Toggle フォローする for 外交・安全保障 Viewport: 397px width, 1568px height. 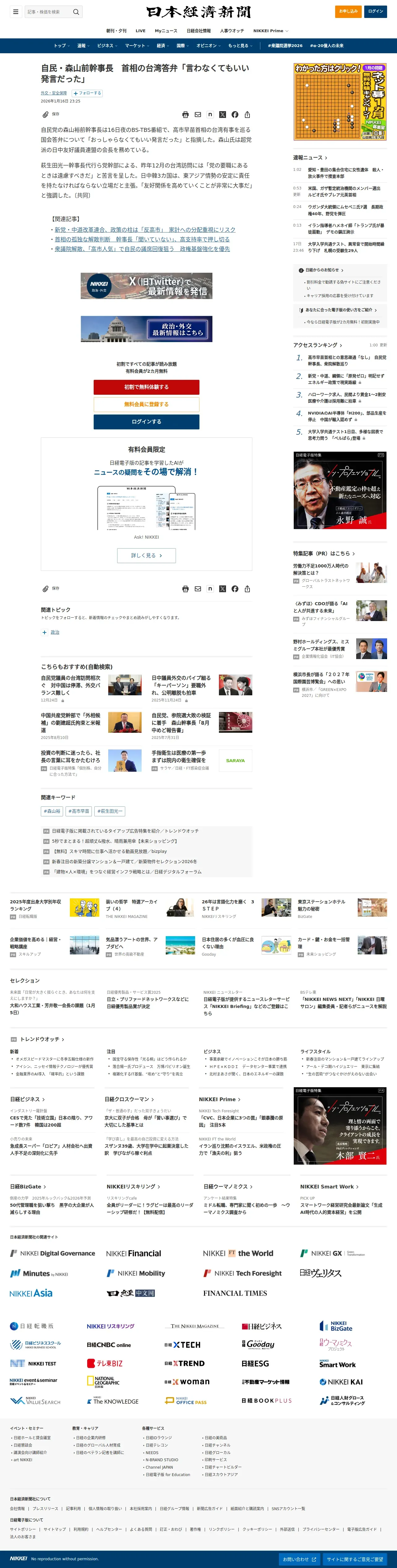(87, 93)
